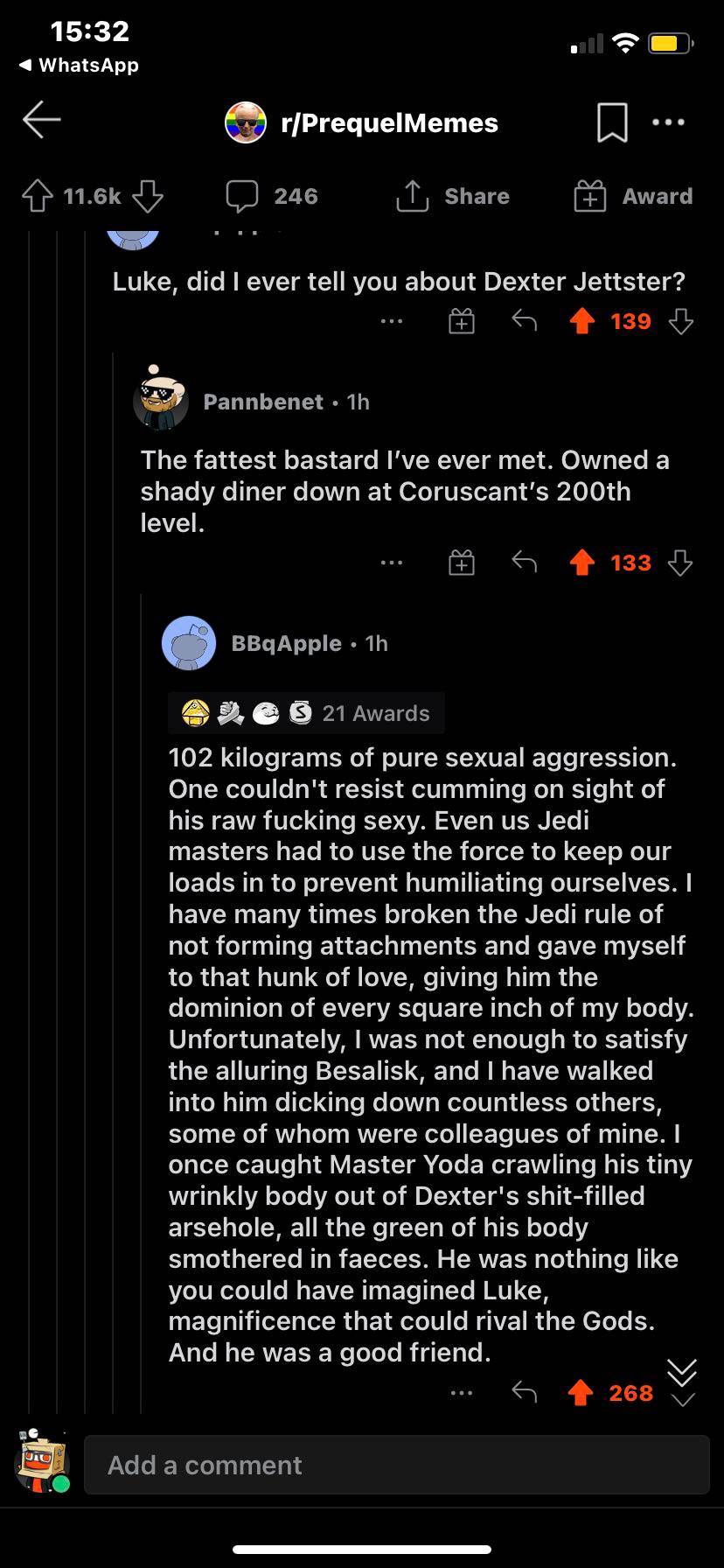Tap the Add a comment field
The width and height of the screenshot is (724, 1568).
396,1465
